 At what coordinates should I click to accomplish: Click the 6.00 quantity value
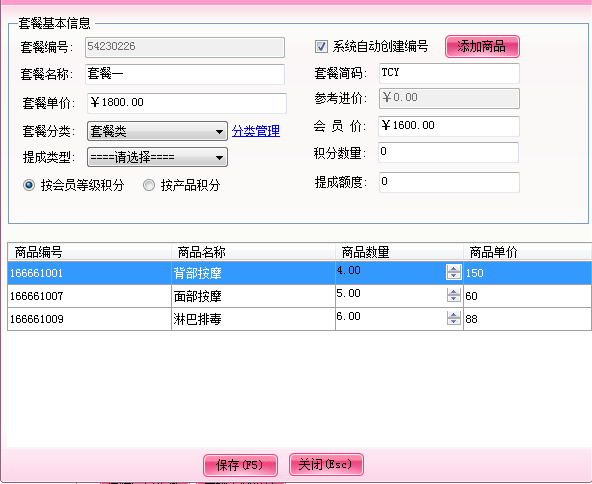pos(348,316)
